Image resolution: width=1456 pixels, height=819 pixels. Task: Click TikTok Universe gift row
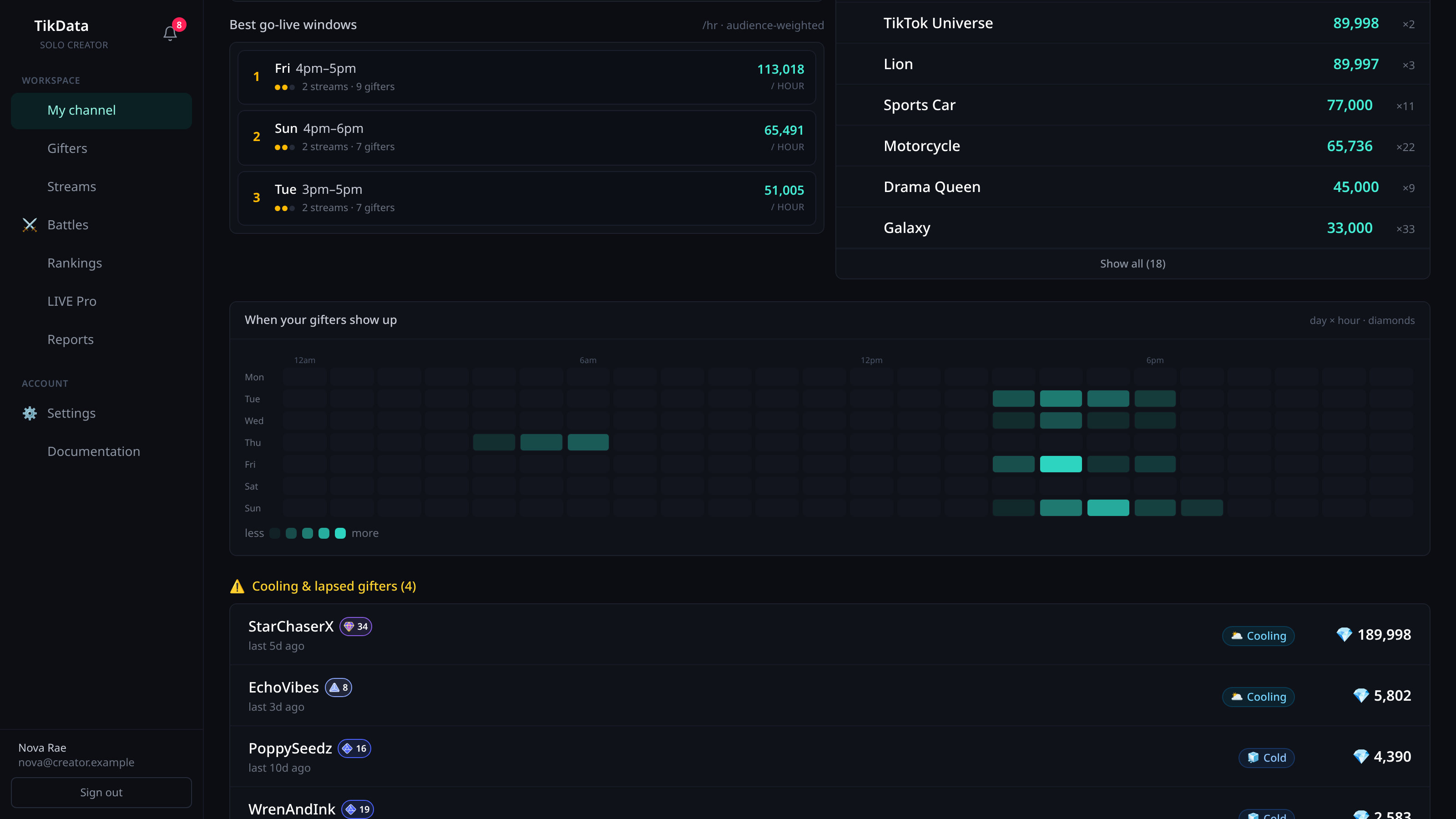click(1132, 23)
